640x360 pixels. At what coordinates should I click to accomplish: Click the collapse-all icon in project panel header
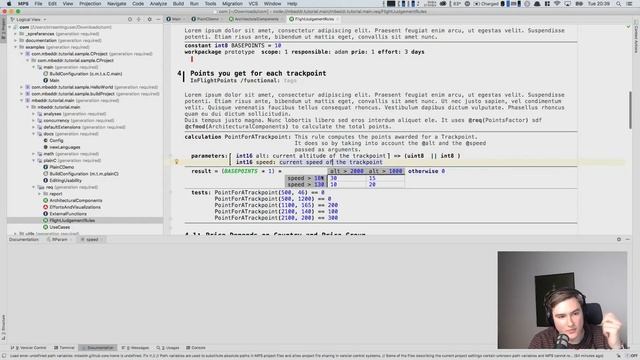[139, 19]
